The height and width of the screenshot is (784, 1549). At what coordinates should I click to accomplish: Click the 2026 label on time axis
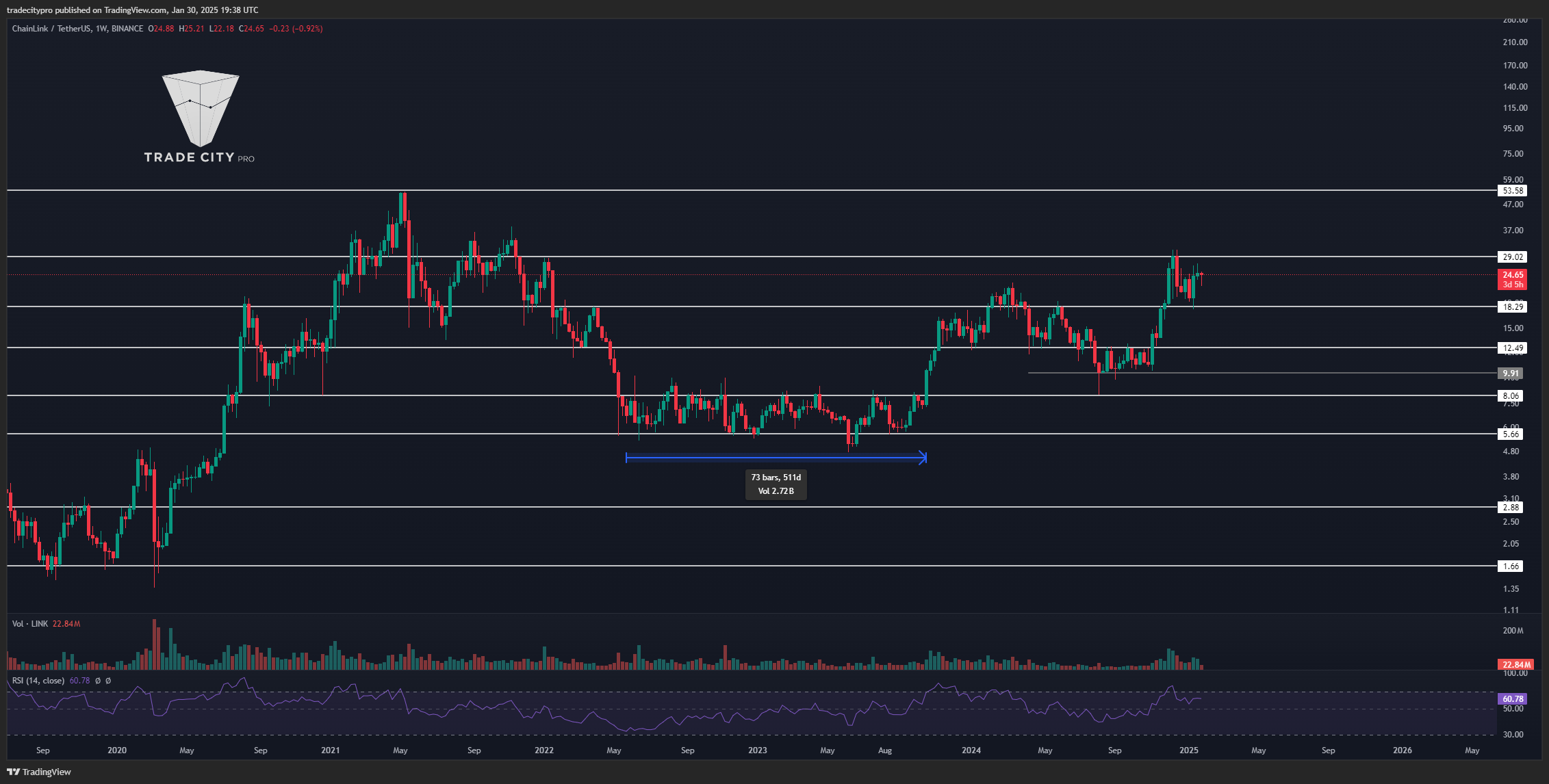[x=1403, y=750]
